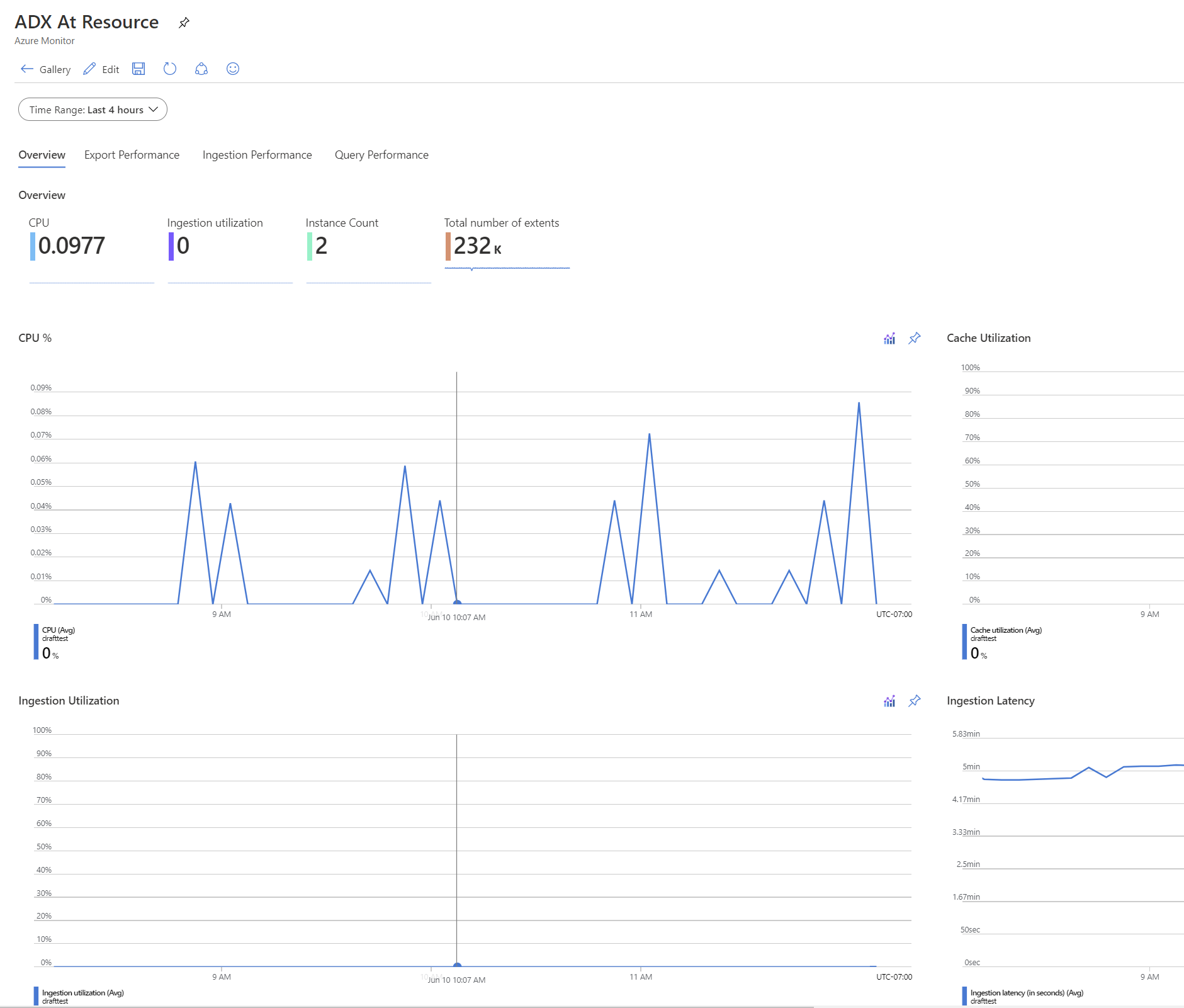Viewport: 1184px width, 1008px height.
Task: Click the CPU tile value 0.0977
Action: [72, 246]
